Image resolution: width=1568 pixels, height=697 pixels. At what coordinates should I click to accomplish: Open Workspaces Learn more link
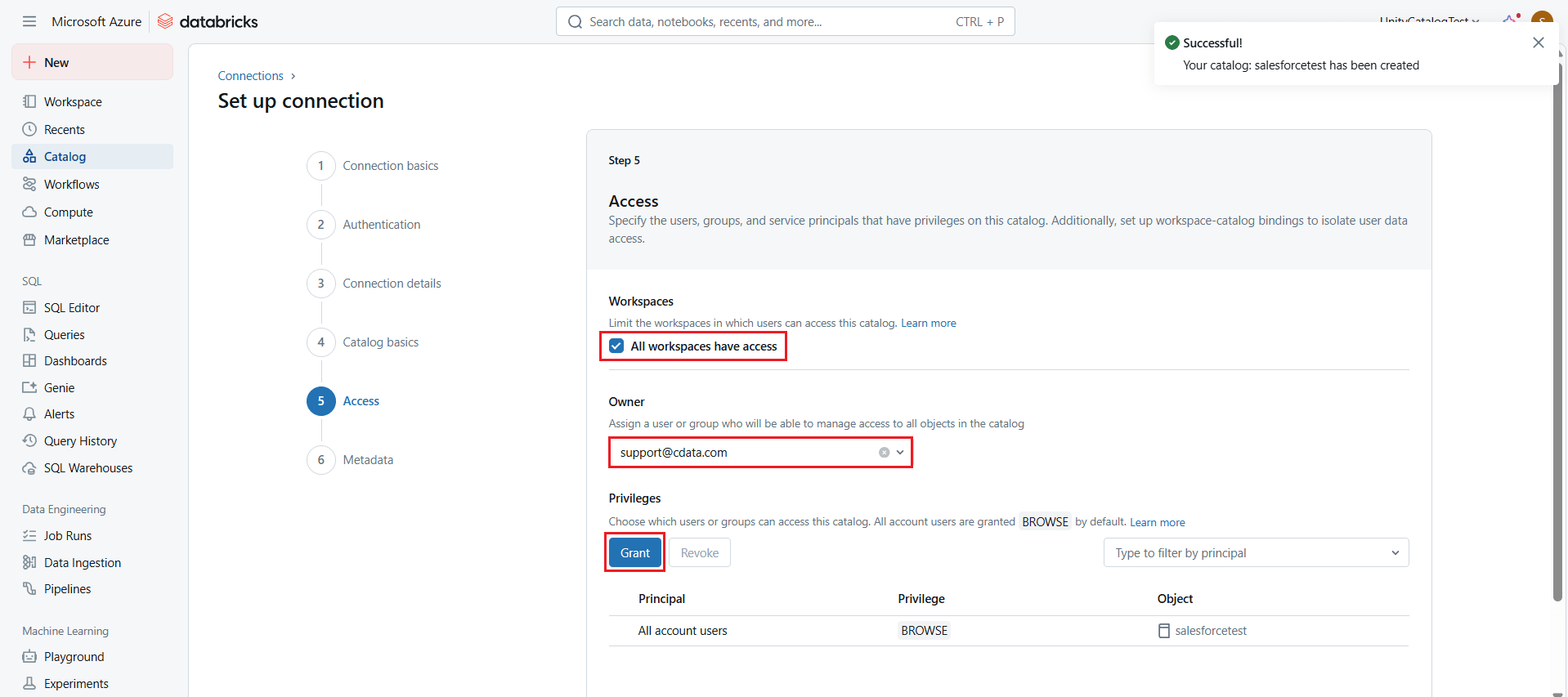[928, 324]
